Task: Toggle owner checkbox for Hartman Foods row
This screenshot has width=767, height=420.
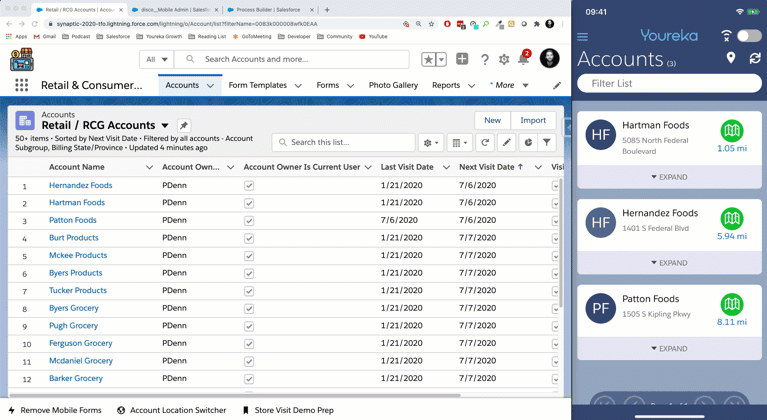Action: (249, 203)
